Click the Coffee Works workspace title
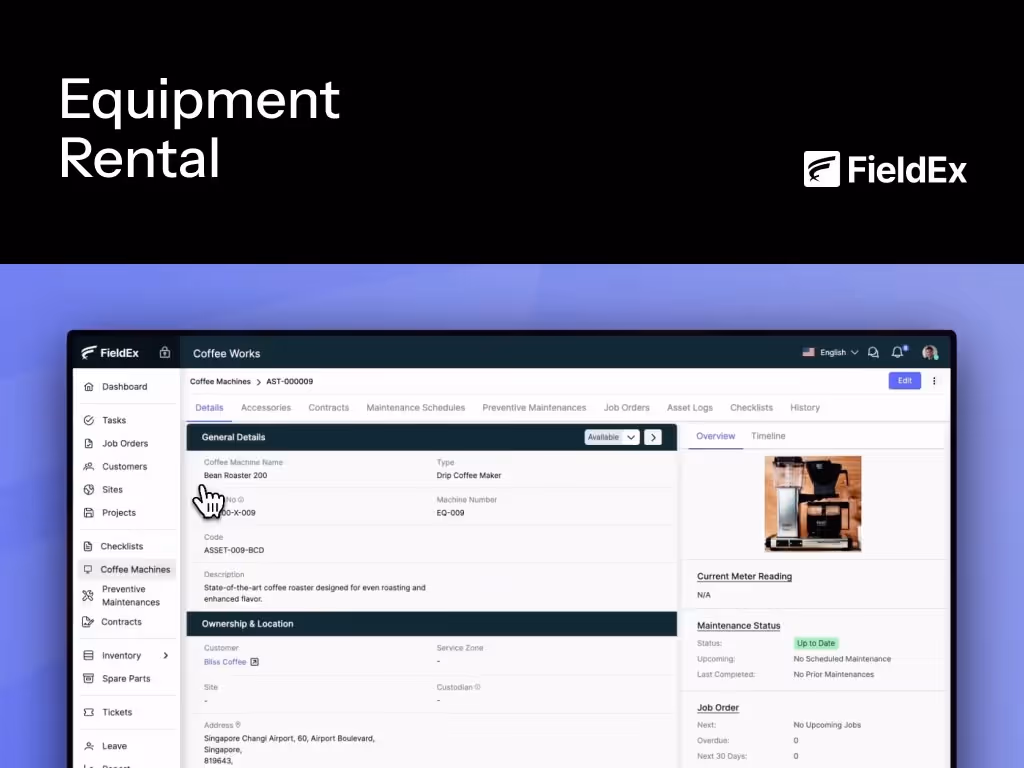 point(226,353)
